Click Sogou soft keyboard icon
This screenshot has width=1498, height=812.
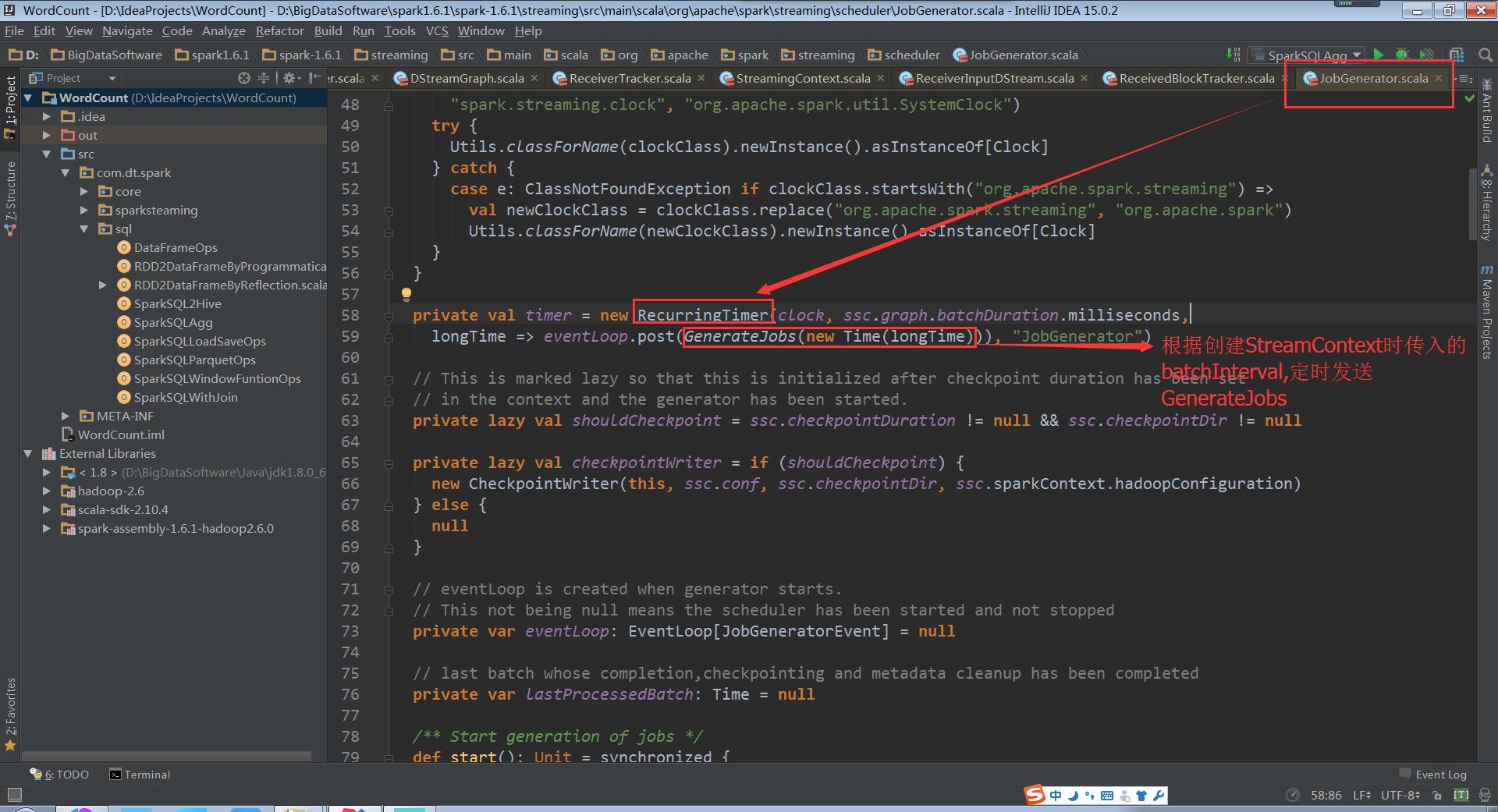tap(1106, 796)
